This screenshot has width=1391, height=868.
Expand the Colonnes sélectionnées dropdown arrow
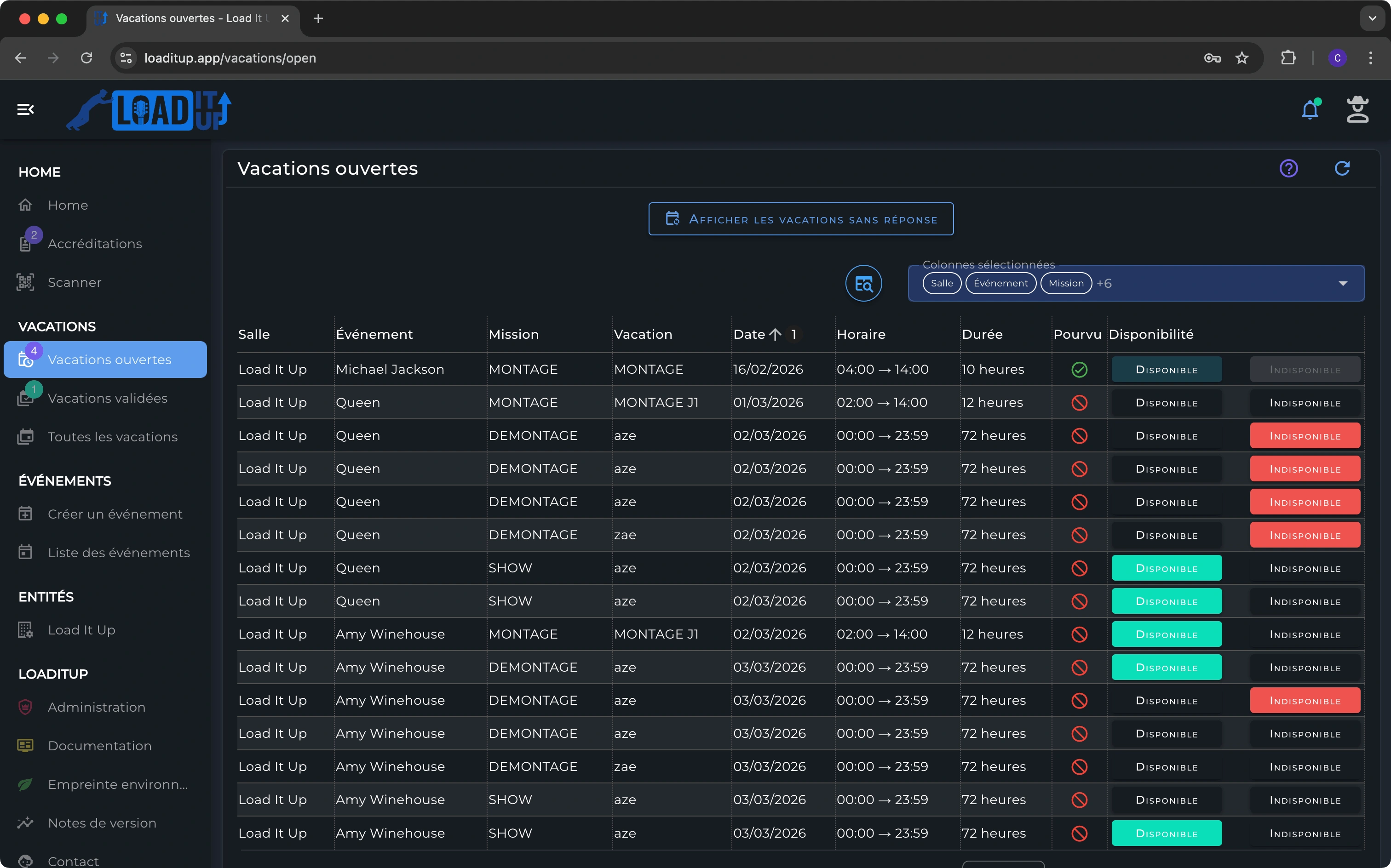click(1343, 283)
